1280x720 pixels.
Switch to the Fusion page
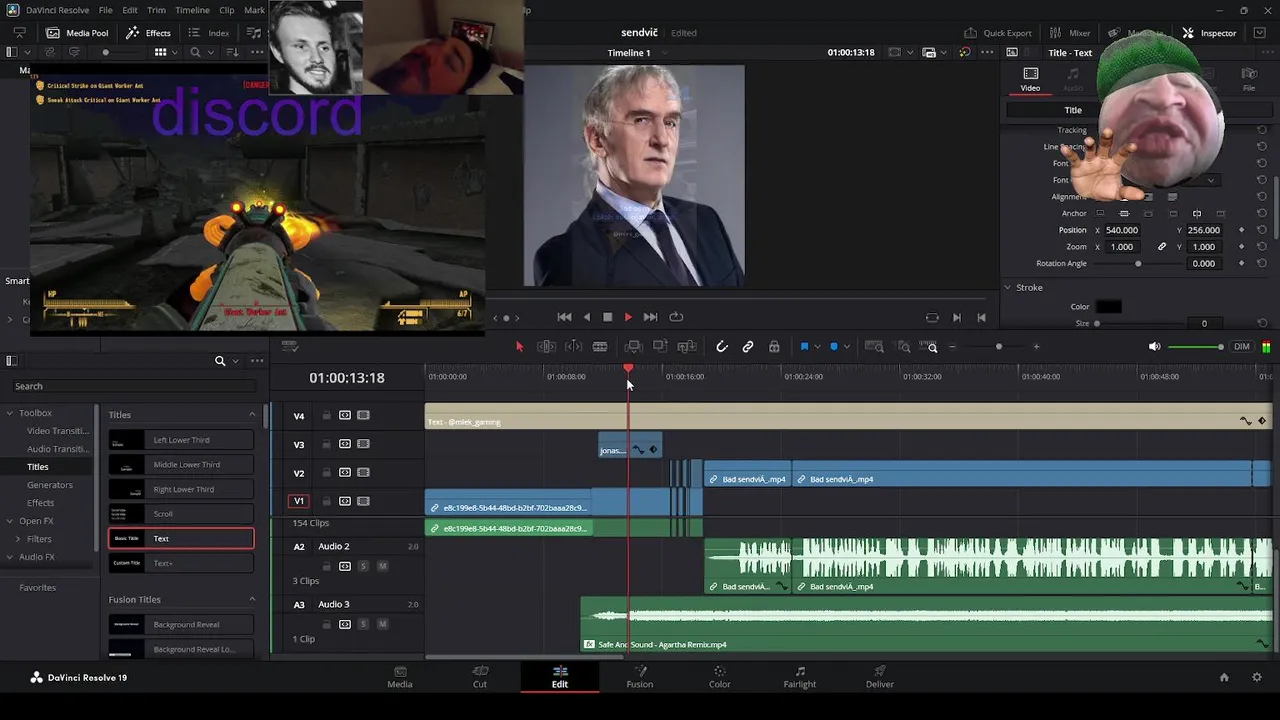coord(640,677)
